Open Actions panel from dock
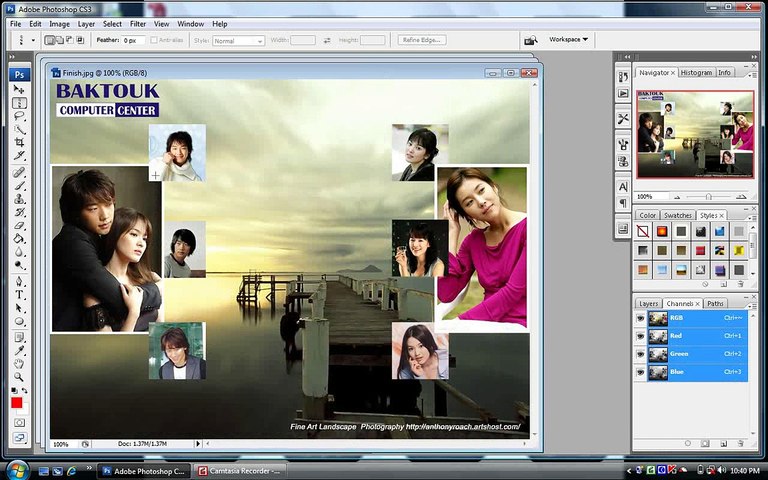Screen dimensions: 768x480 623,93
